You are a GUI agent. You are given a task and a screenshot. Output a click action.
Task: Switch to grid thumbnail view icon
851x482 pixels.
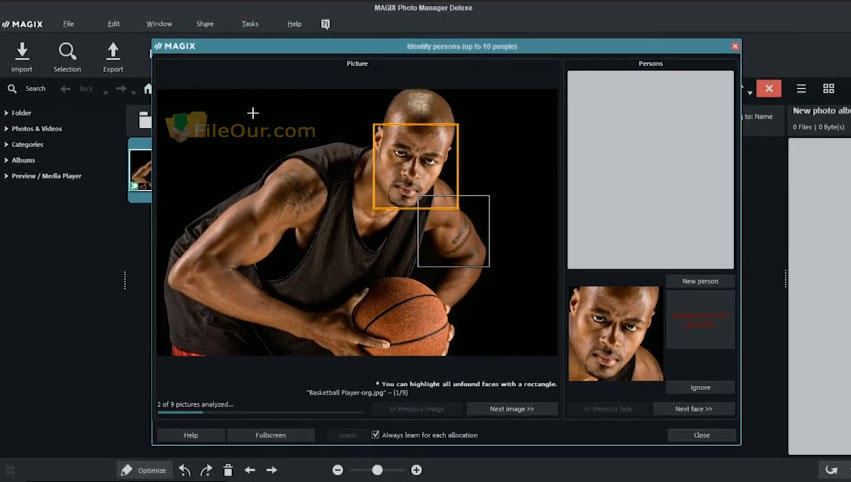[x=828, y=89]
